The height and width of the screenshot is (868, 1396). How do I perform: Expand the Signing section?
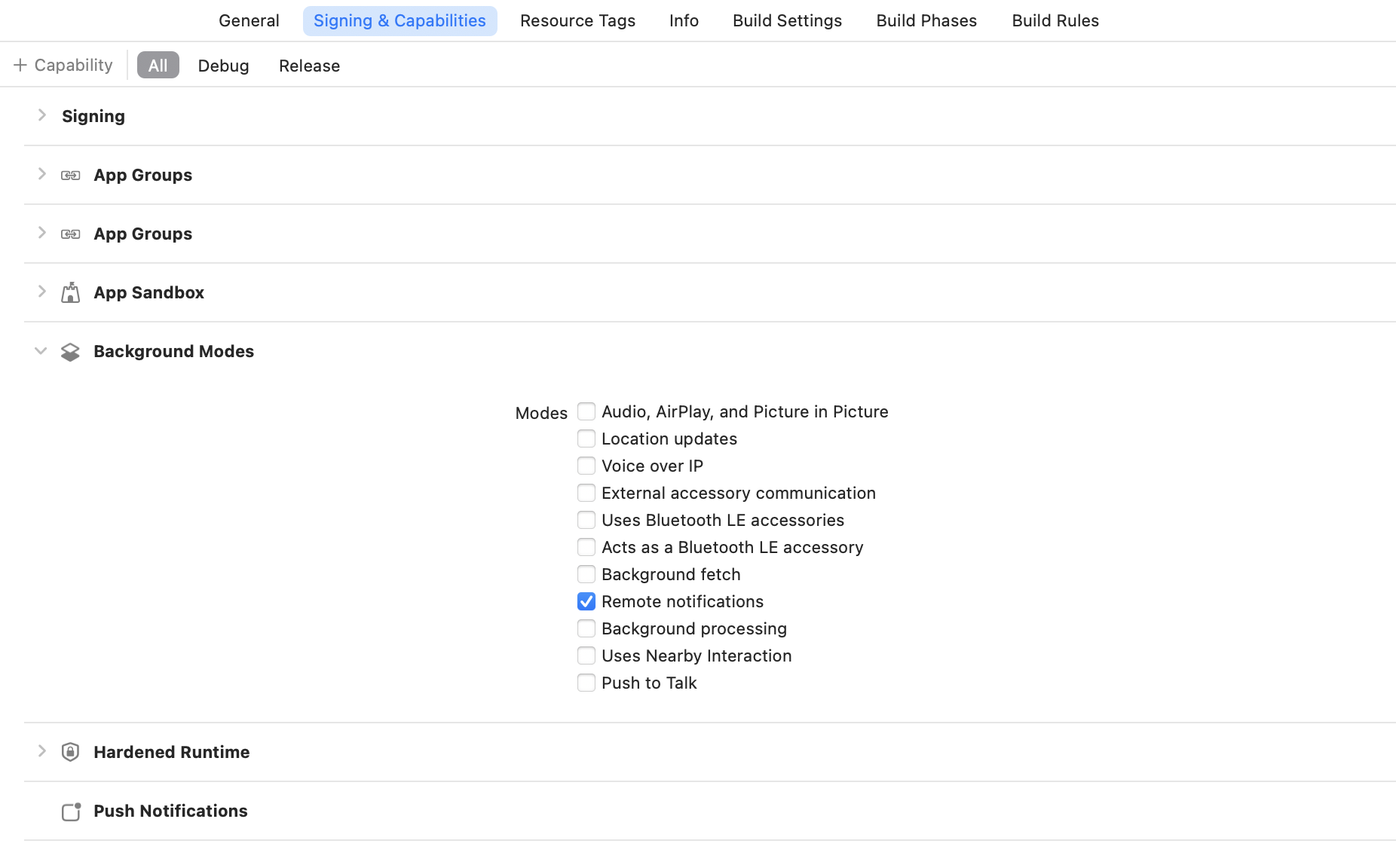pos(42,115)
